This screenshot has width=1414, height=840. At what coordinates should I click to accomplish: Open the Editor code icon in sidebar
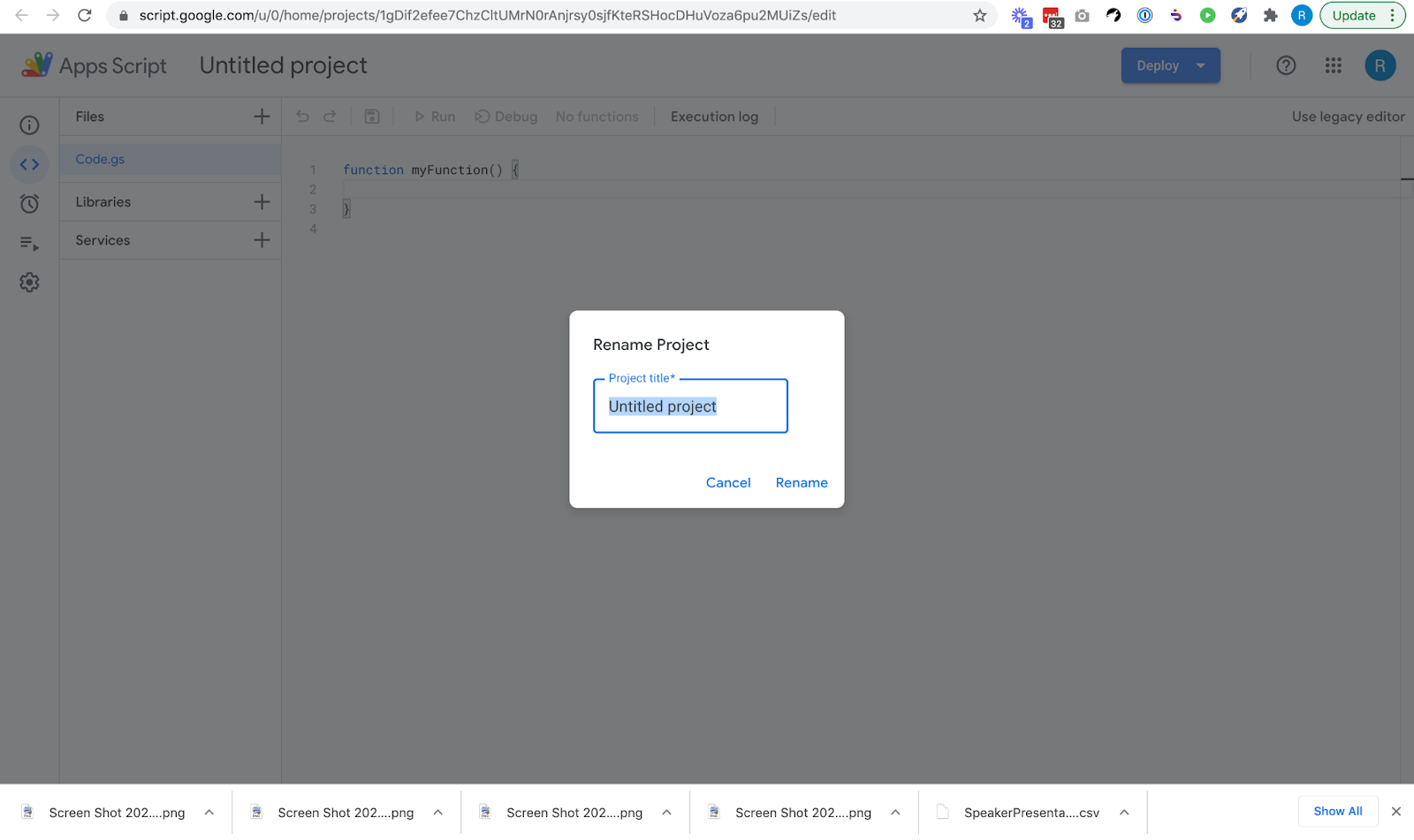[29, 164]
